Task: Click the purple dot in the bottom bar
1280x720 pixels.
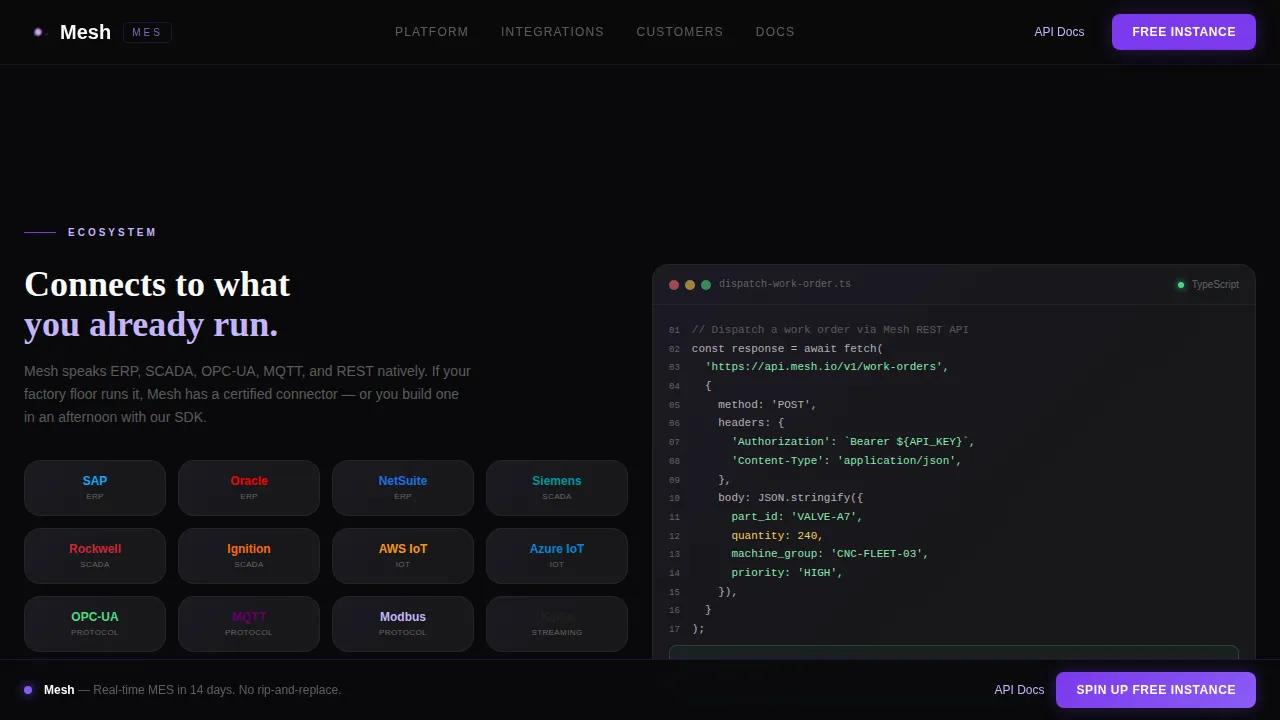Action: coord(28,690)
